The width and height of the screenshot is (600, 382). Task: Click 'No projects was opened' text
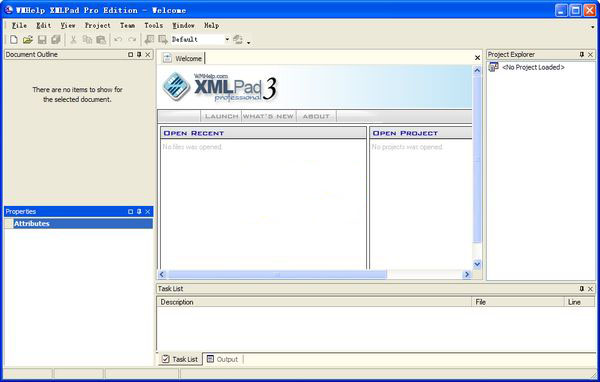[407, 147]
